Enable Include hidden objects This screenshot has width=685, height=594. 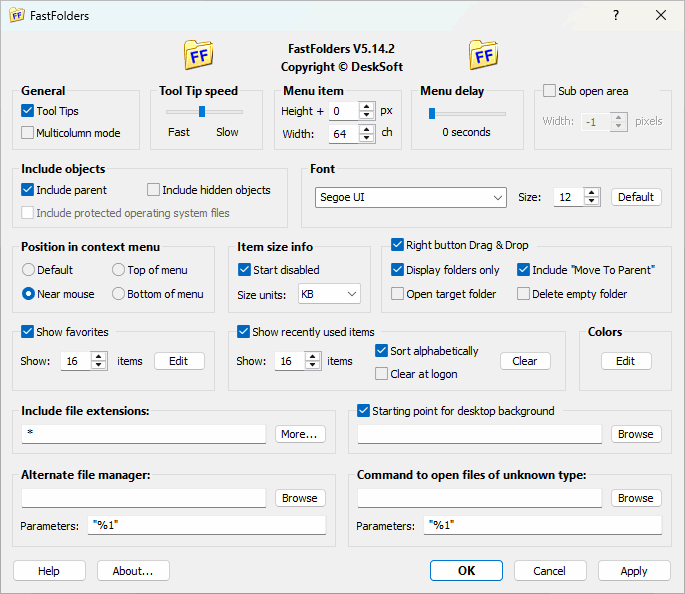tap(153, 190)
